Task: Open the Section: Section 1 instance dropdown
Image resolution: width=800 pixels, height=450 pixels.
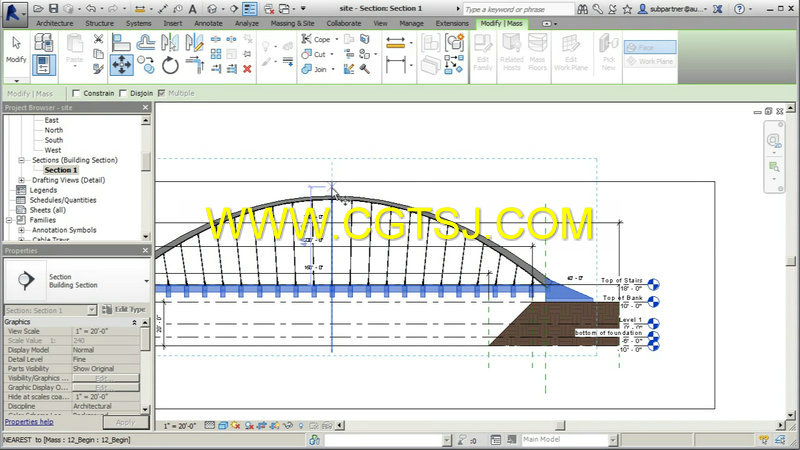Action: click(91, 310)
